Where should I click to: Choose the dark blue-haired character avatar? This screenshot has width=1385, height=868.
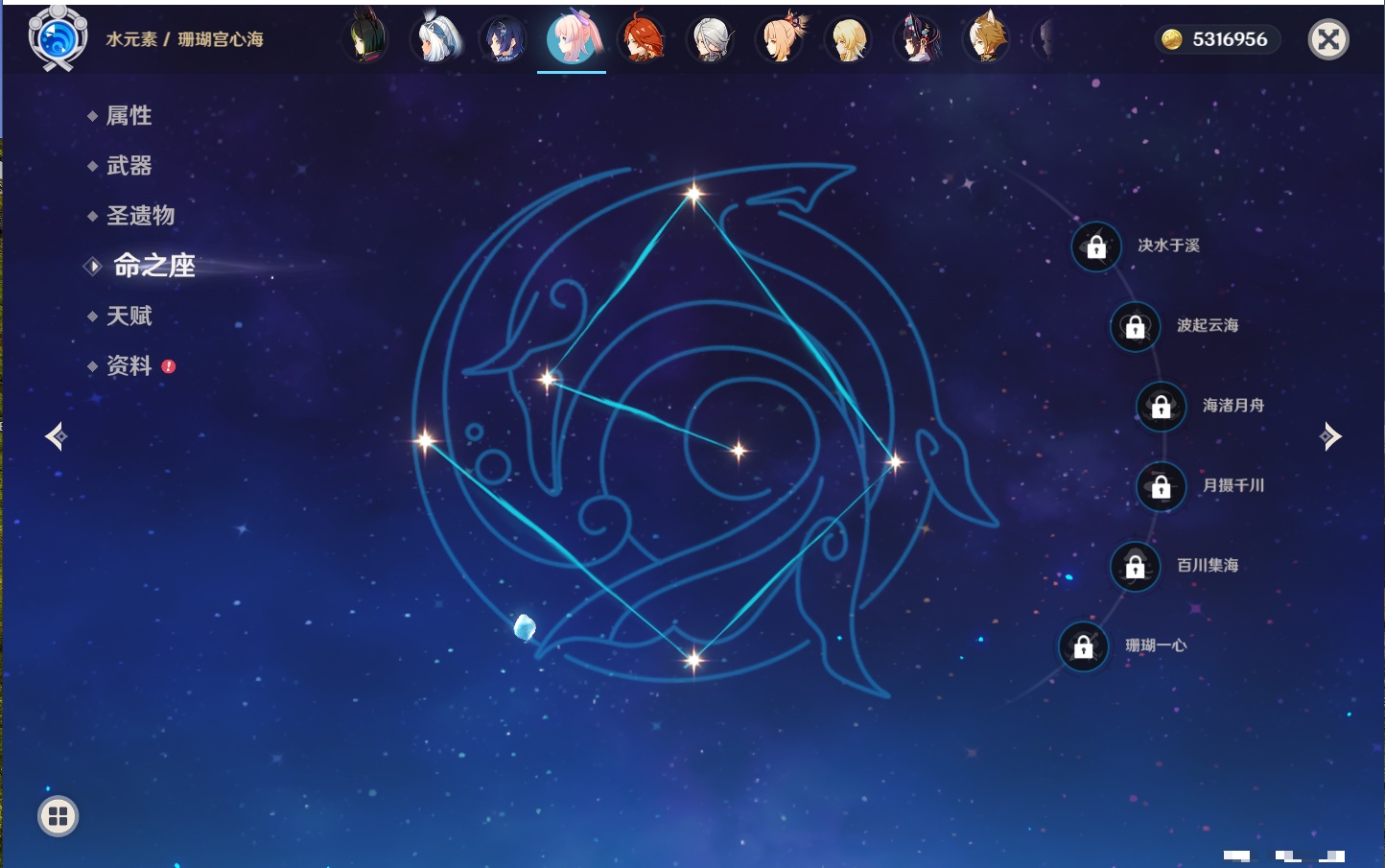(504, 39)
